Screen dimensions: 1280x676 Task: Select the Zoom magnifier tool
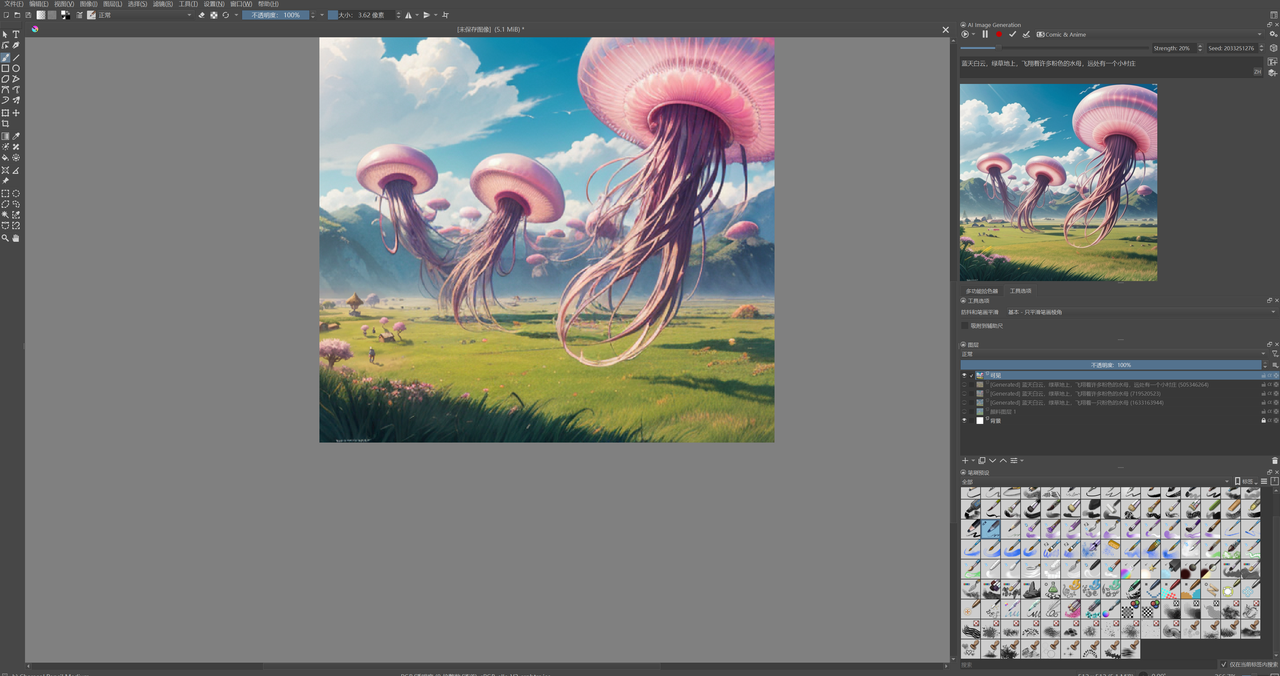tap(5, 238)
